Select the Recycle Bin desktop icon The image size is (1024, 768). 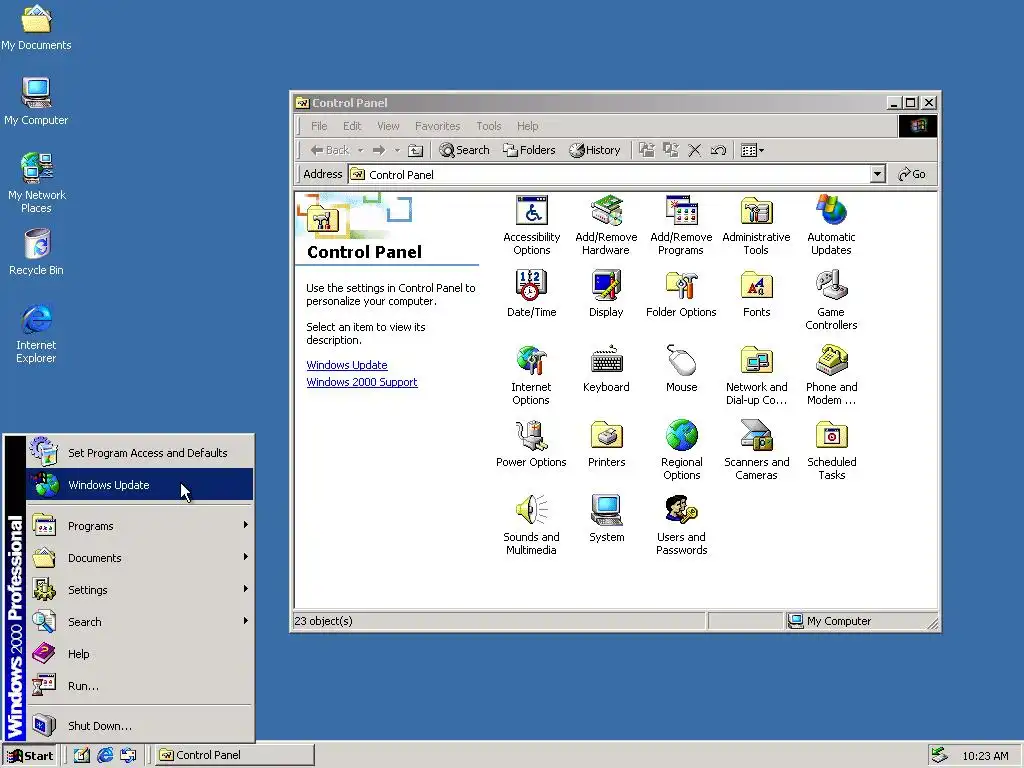[36, 251]
